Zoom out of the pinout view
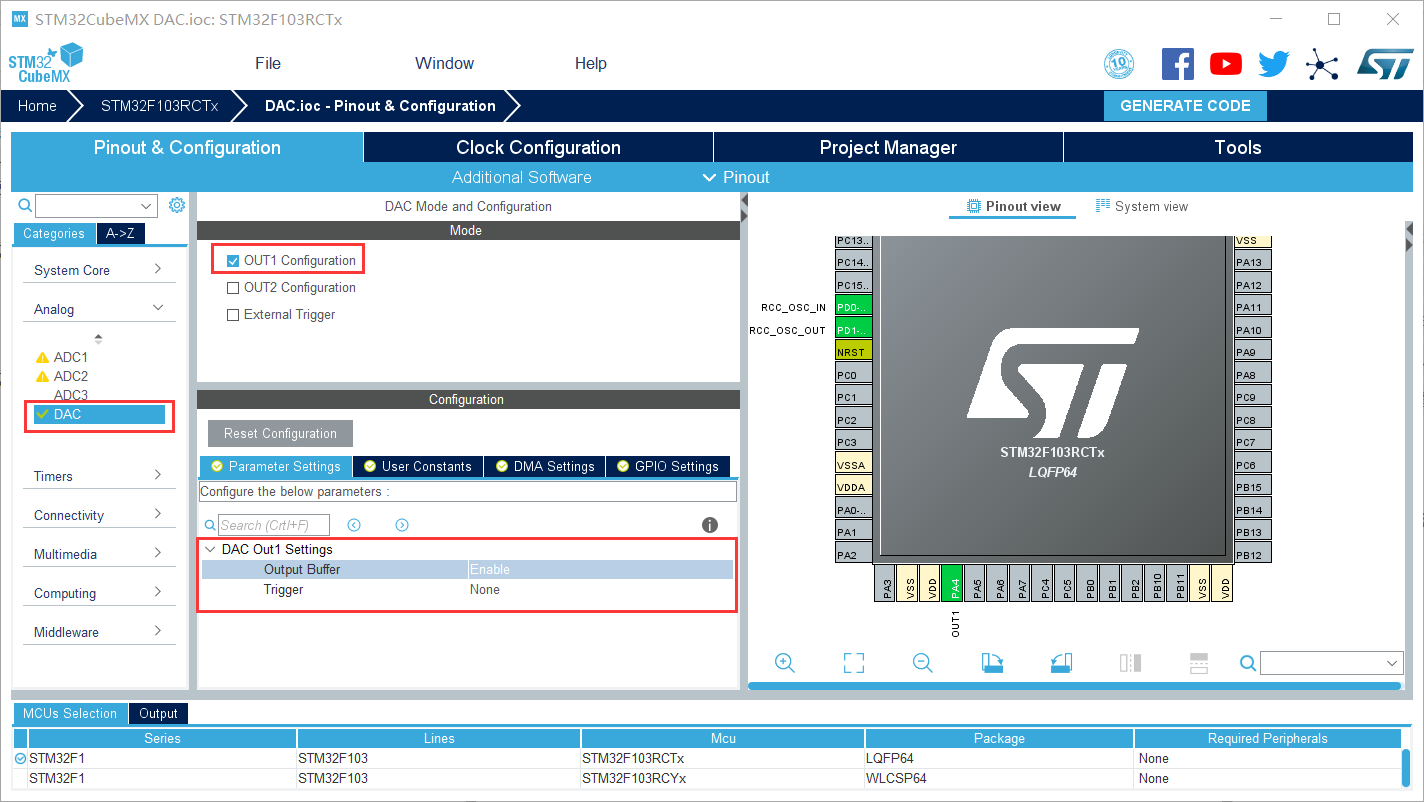Screen dimensions: 1424x802 point(922,663)
